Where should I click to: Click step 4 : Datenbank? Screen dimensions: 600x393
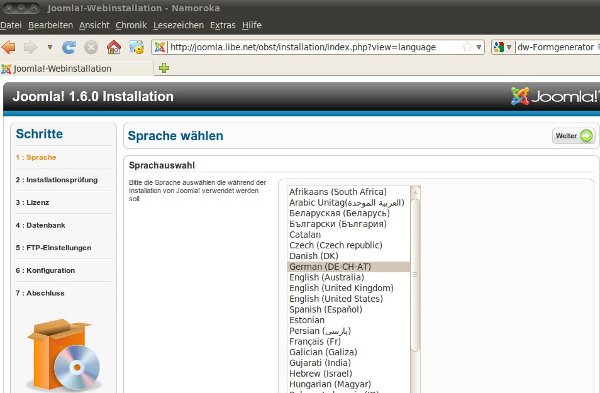pos(41,225)
